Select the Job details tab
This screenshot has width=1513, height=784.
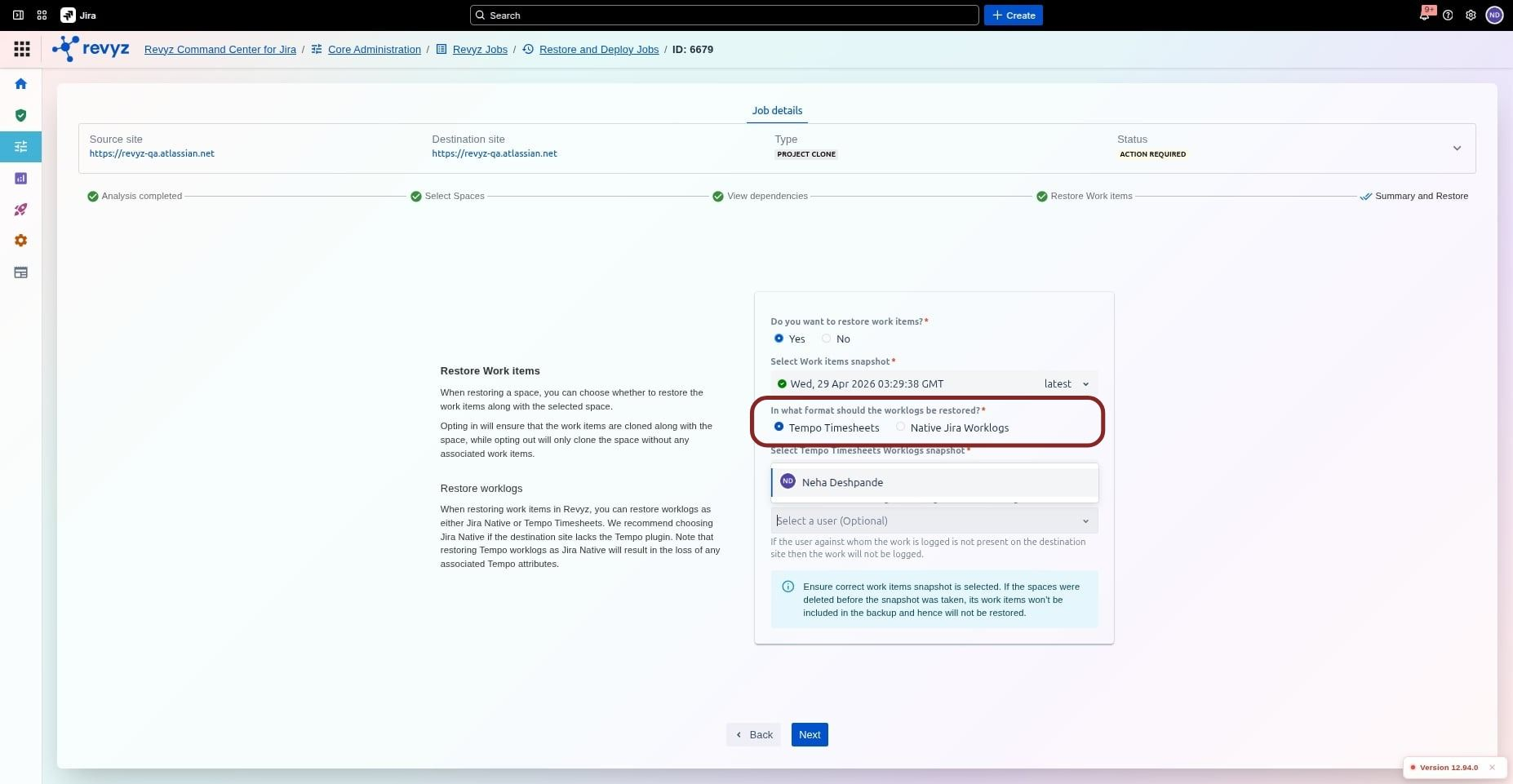(x=777, y=110)
